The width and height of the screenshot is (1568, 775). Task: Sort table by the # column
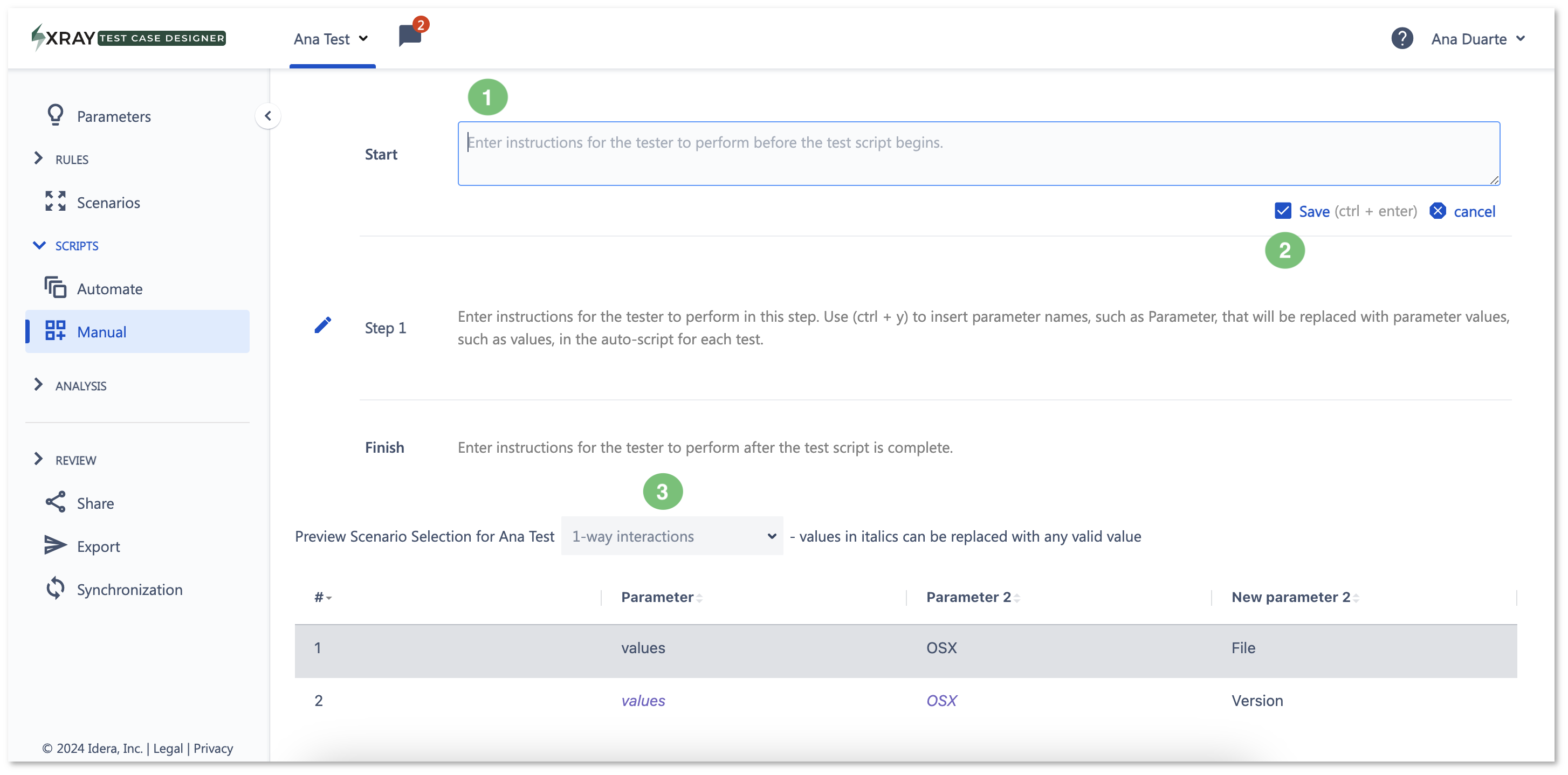click(x=323, y=597)
